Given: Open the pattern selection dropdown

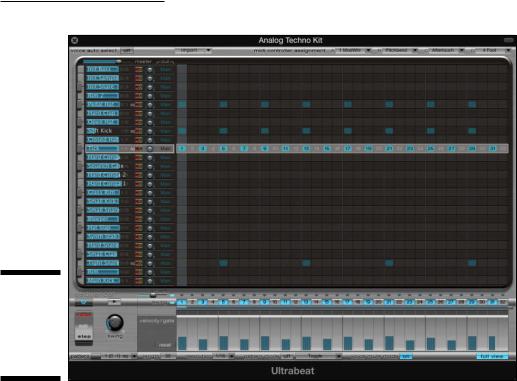Looking at the screenshot, I should pyautogui.click(x=118, y=356).
